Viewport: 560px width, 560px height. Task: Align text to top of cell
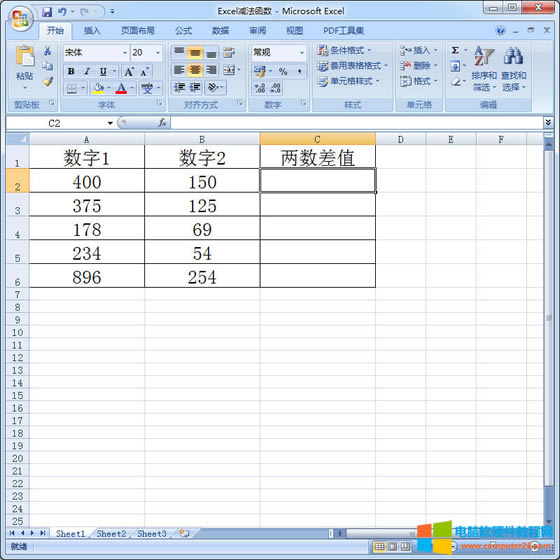click(179, 52)
